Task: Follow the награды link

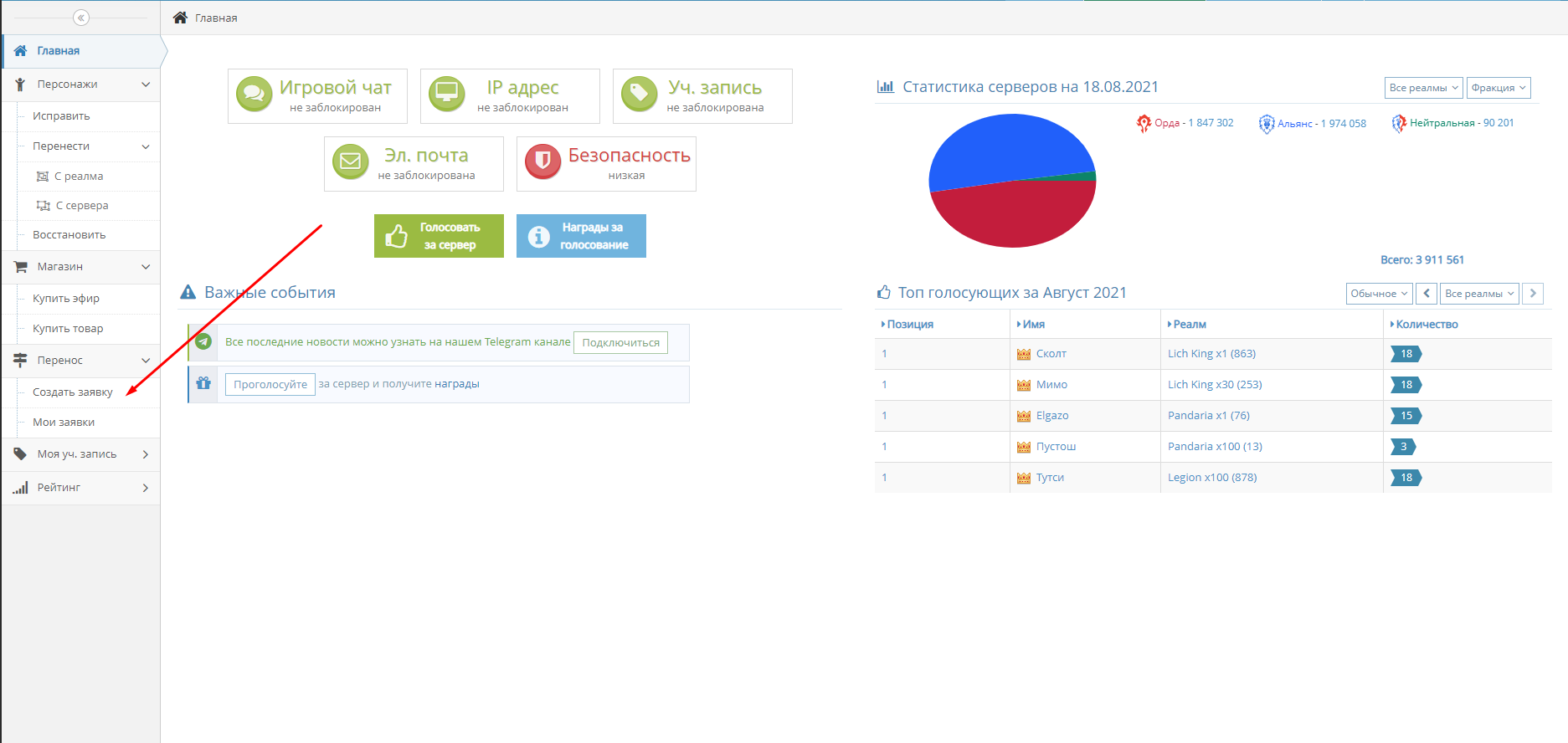Action: click(457, 384)
